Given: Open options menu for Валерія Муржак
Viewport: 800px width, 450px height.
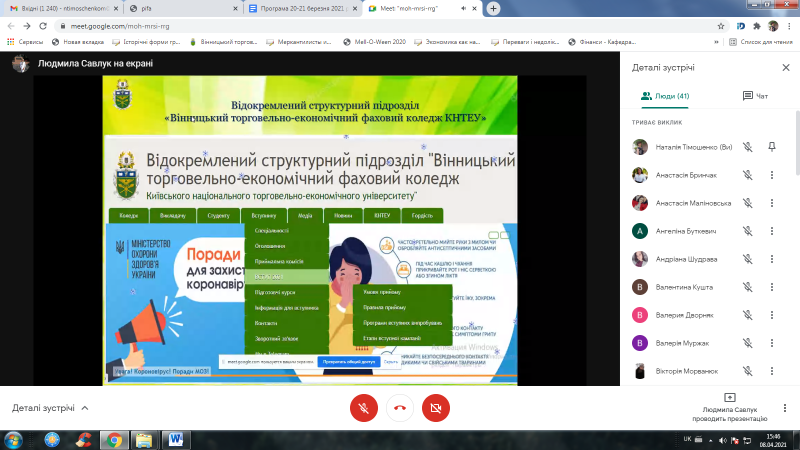Looking at the screenshot, I should coord(772,343).
